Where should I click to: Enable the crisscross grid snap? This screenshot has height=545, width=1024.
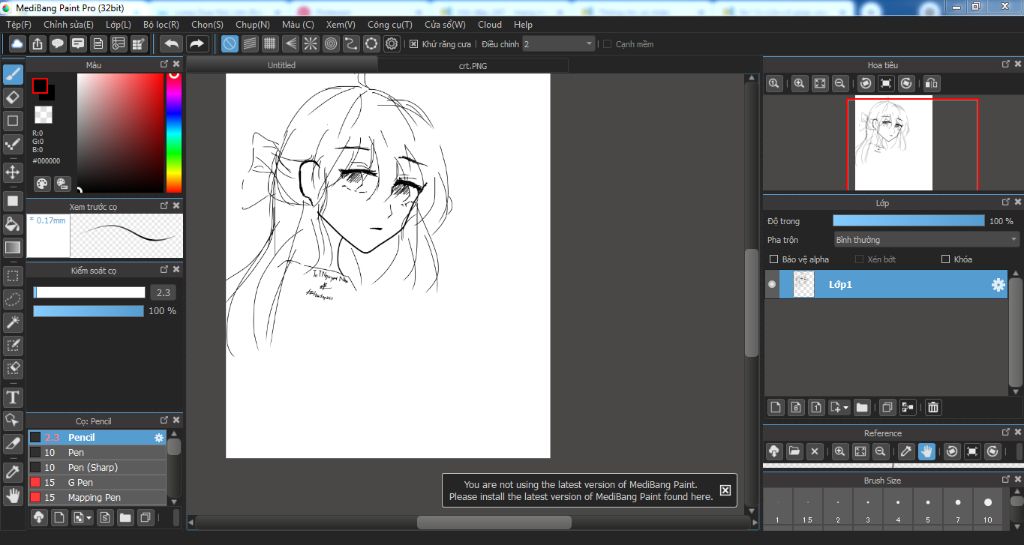coord(270,44)
